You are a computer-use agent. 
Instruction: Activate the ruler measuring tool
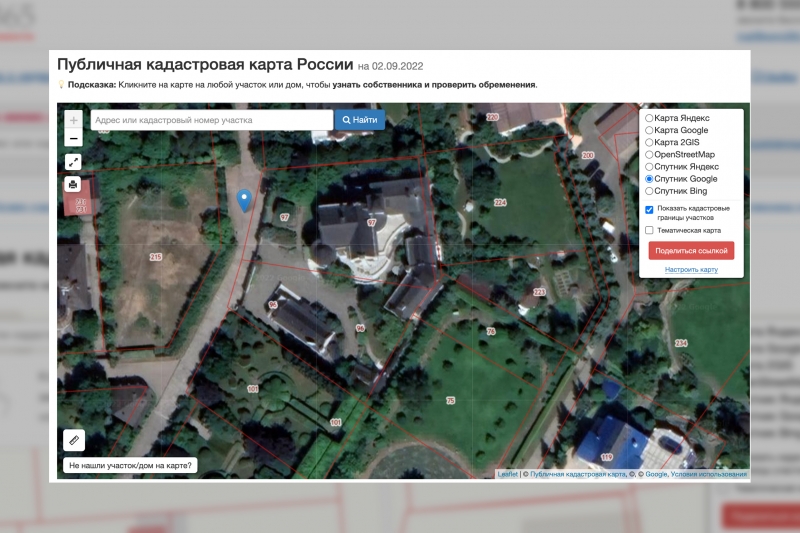(74, 440)
